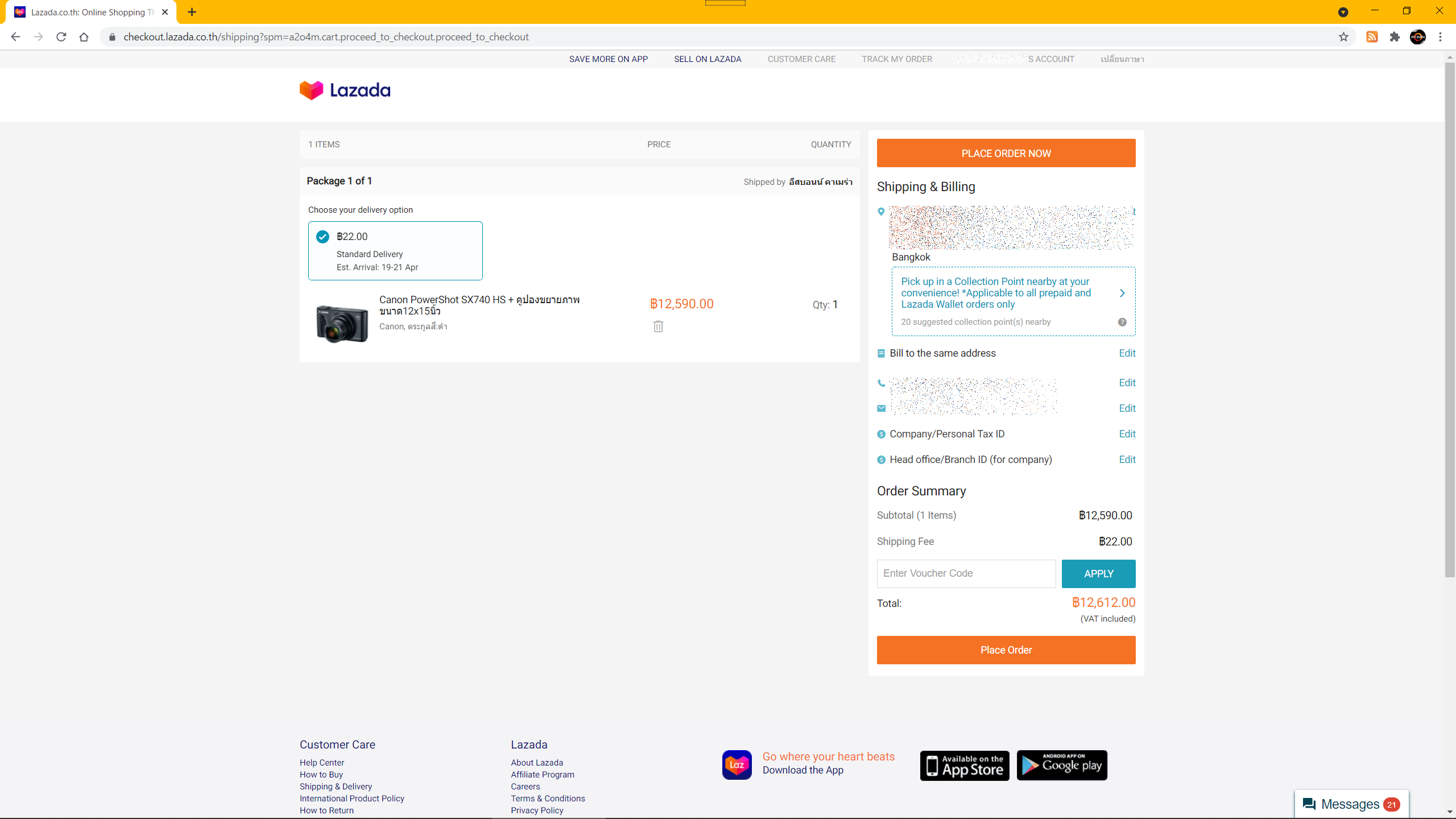Open International Product Policy footer link

pos(352,799)
